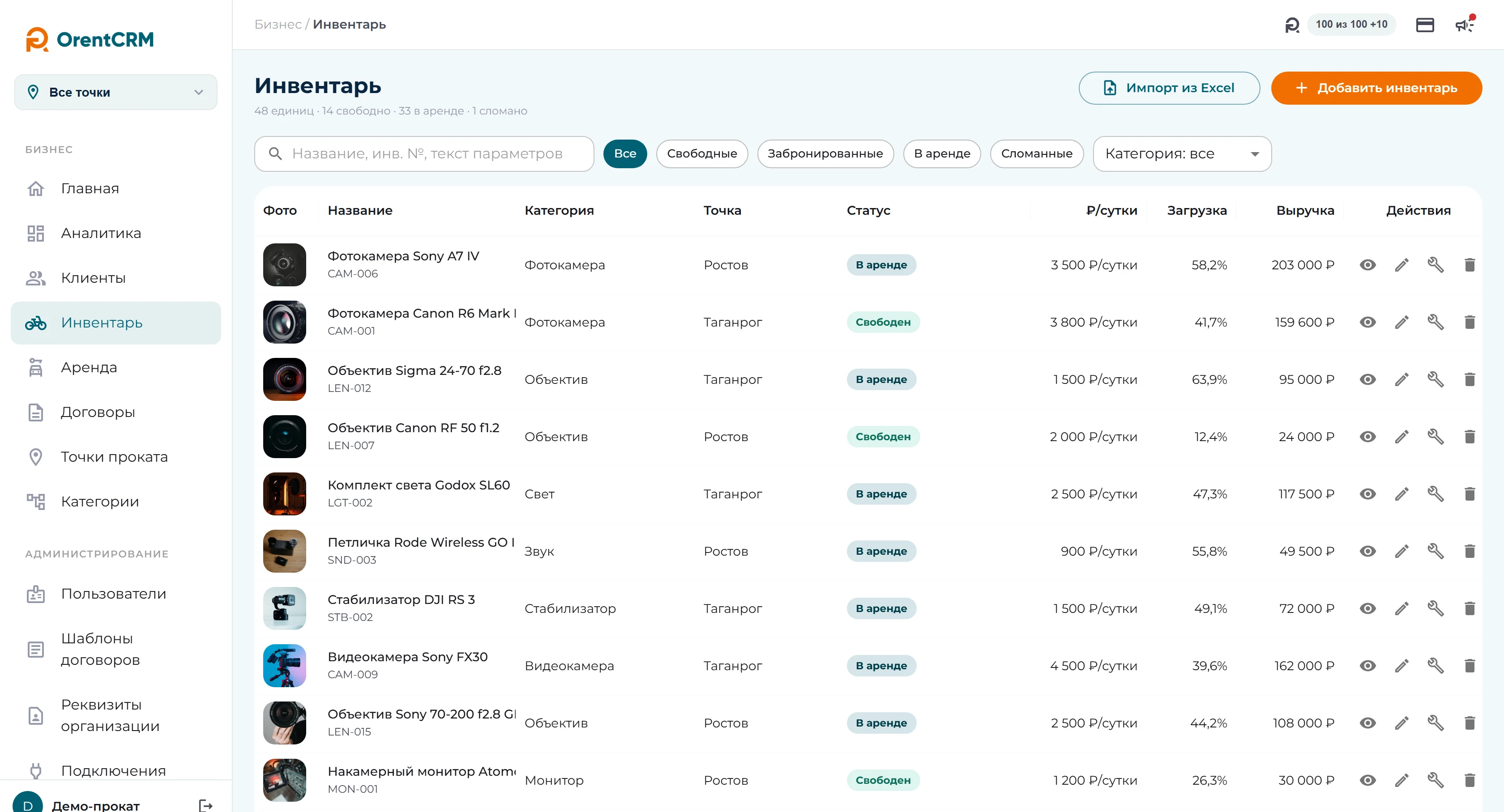Delete Фотокамера Canon R6 Mark item
This screenshot has height=812, width=1504.
[x=1470, y=322]
